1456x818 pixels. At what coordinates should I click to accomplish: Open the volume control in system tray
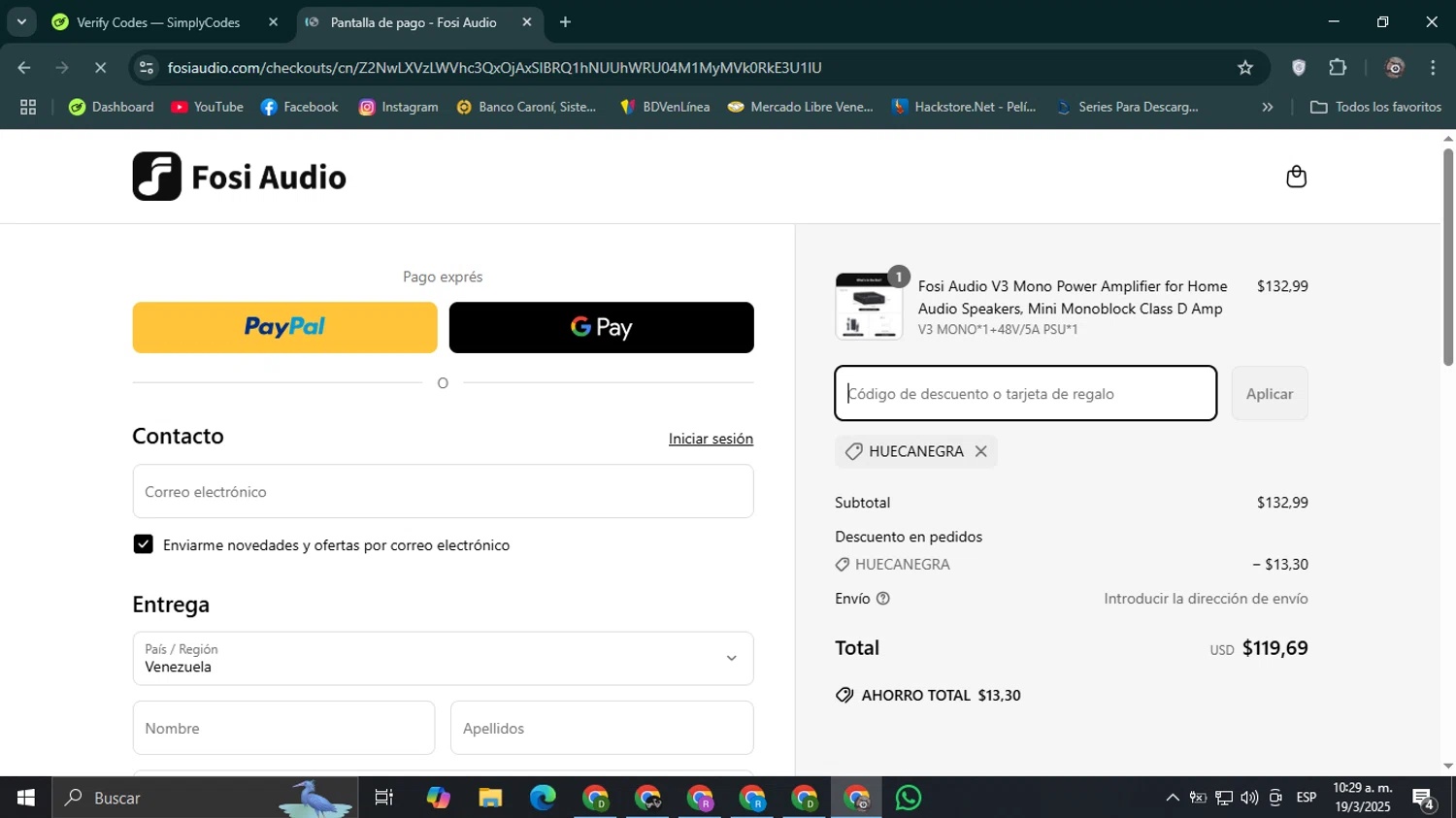coord(1249,798)
